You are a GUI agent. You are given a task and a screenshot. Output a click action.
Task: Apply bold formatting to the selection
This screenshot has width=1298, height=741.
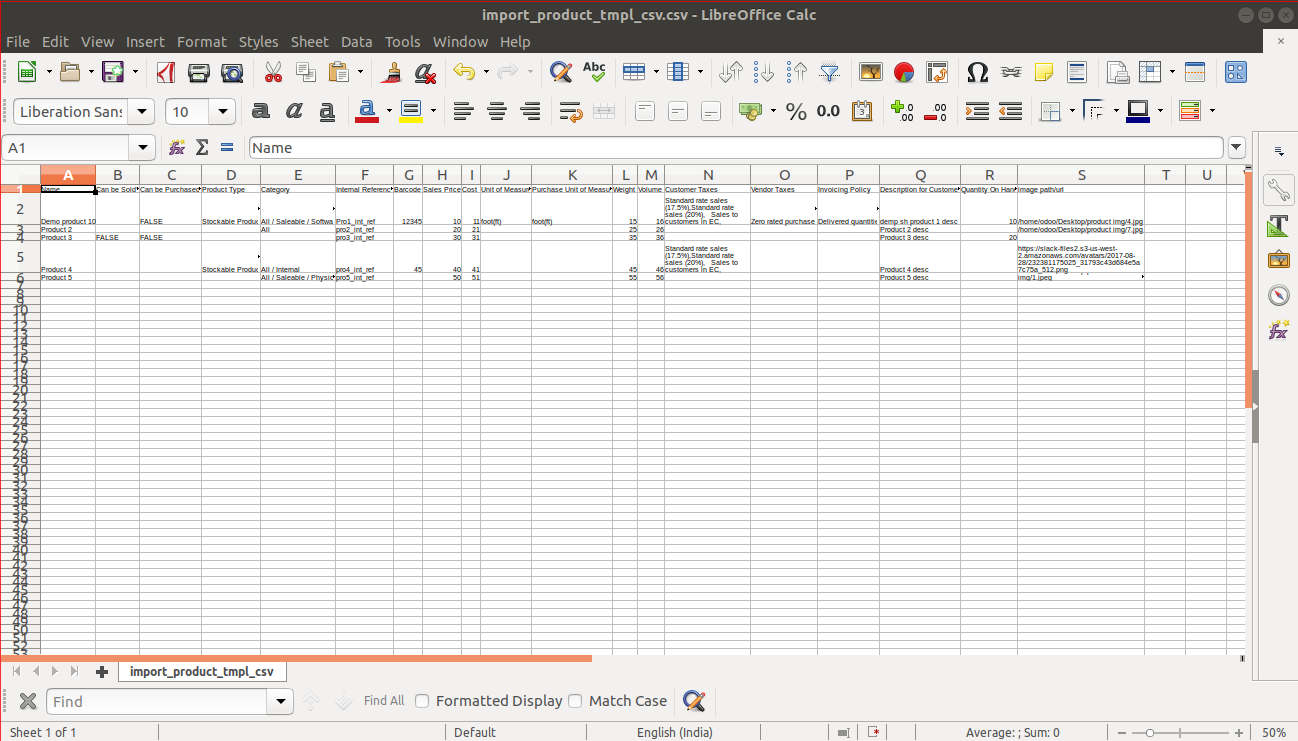coord(261,111)
